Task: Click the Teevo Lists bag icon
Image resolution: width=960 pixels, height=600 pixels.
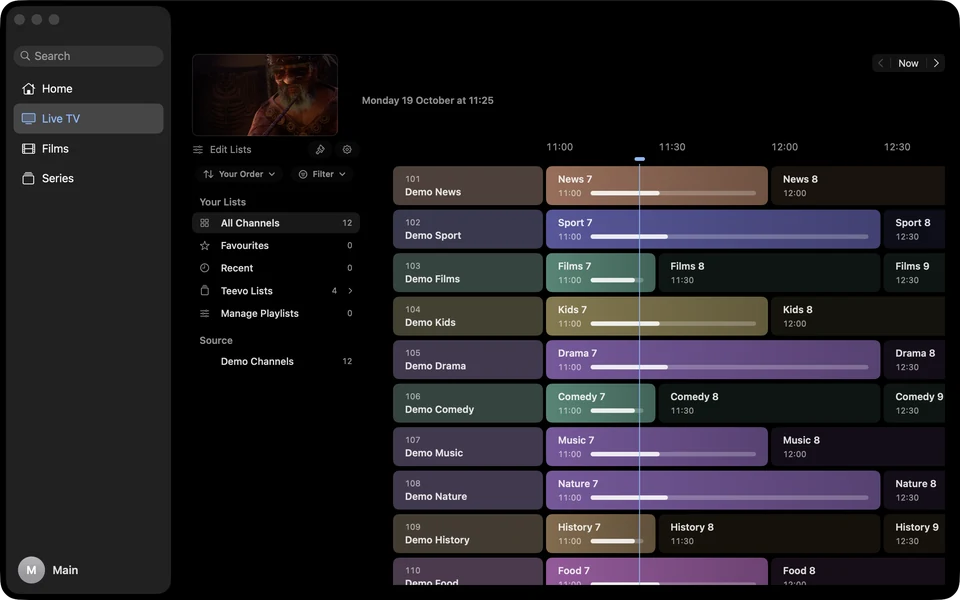Action: click(204, 291)
